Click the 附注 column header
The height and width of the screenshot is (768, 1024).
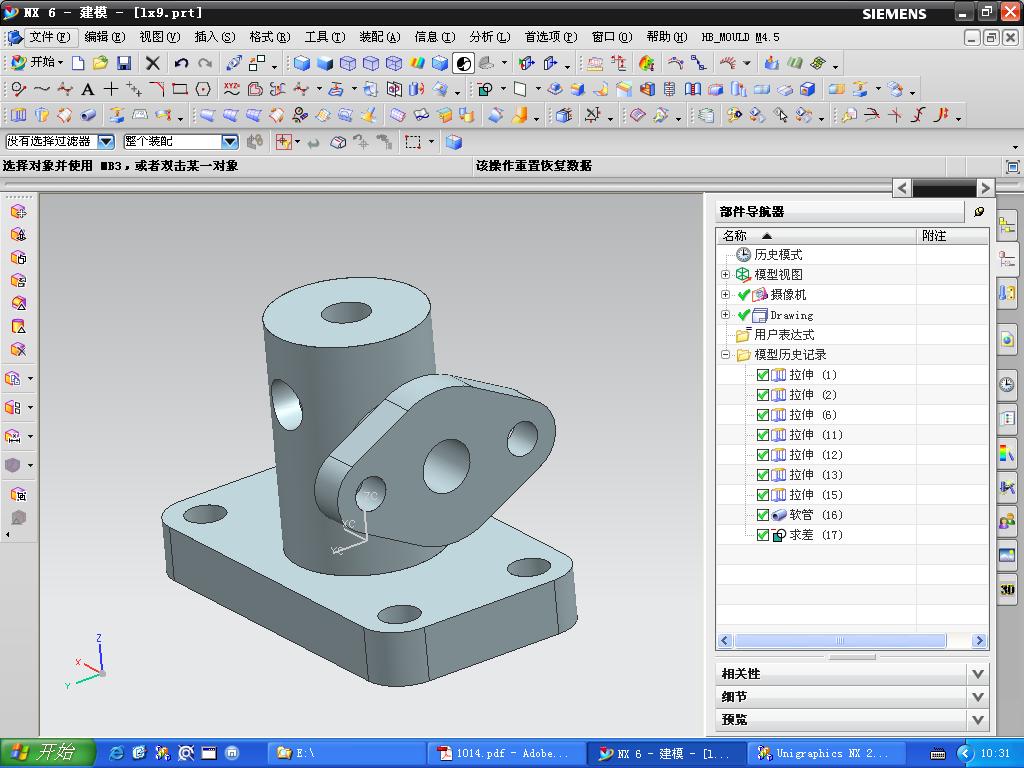[953, 236]
